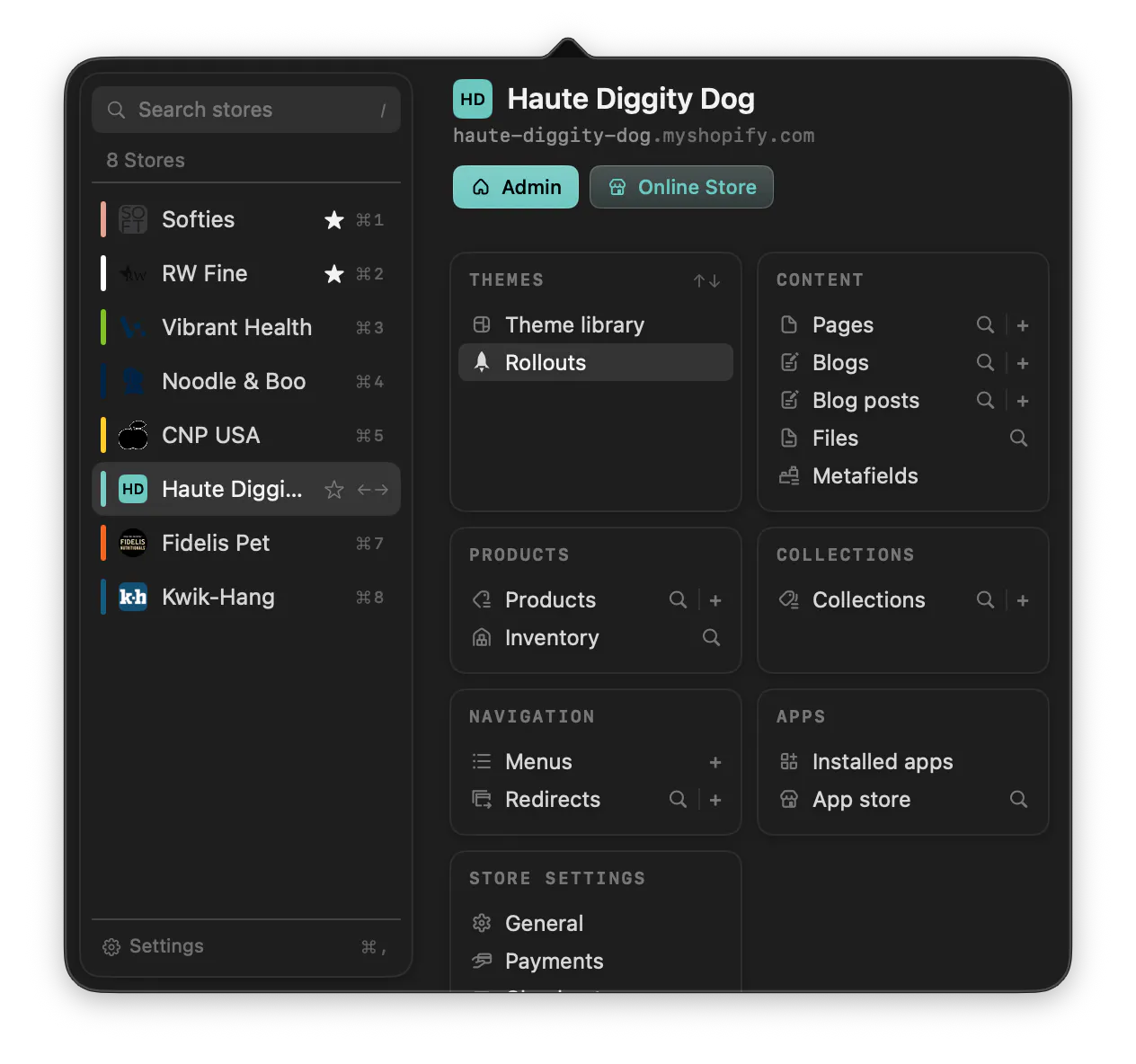The image size is (1136, 1064).
Task: Click the CNP USA apple logo
Action: (x=133, y=435)
